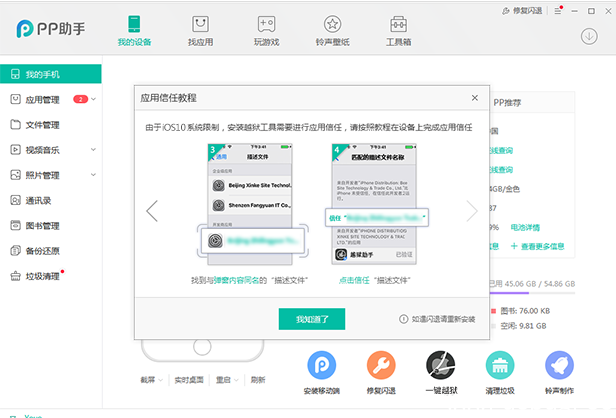Switch to the 找应用 tab
This screenshot has width=616, height=418.
(x=200, y=31)
